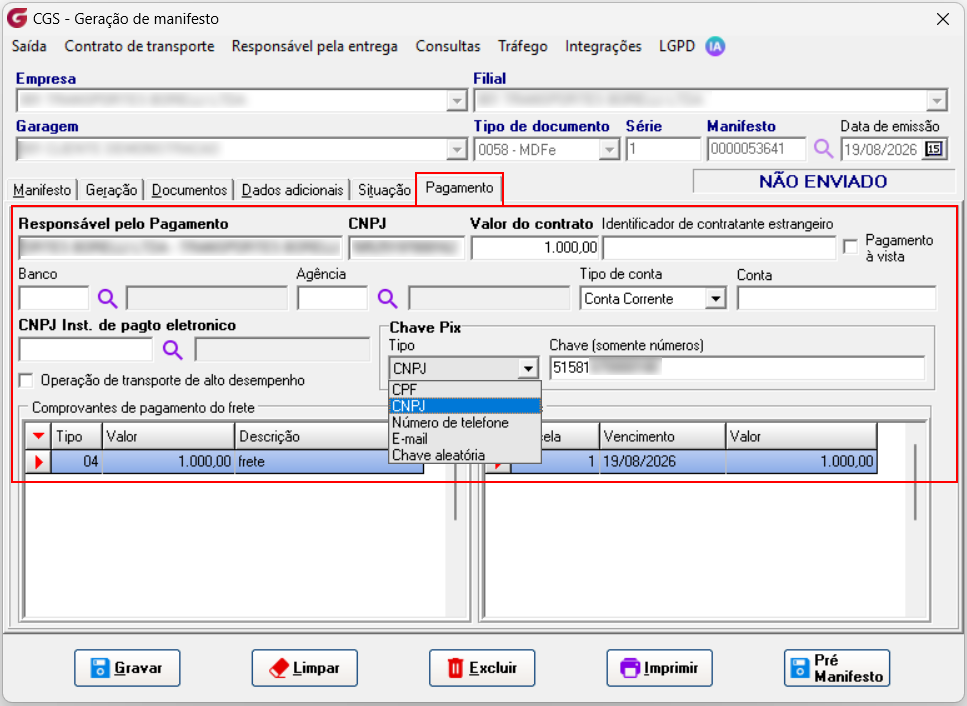The image size is (967, 706).
Task: Choose CPF in the Pix type list
Action: point(465,390)
